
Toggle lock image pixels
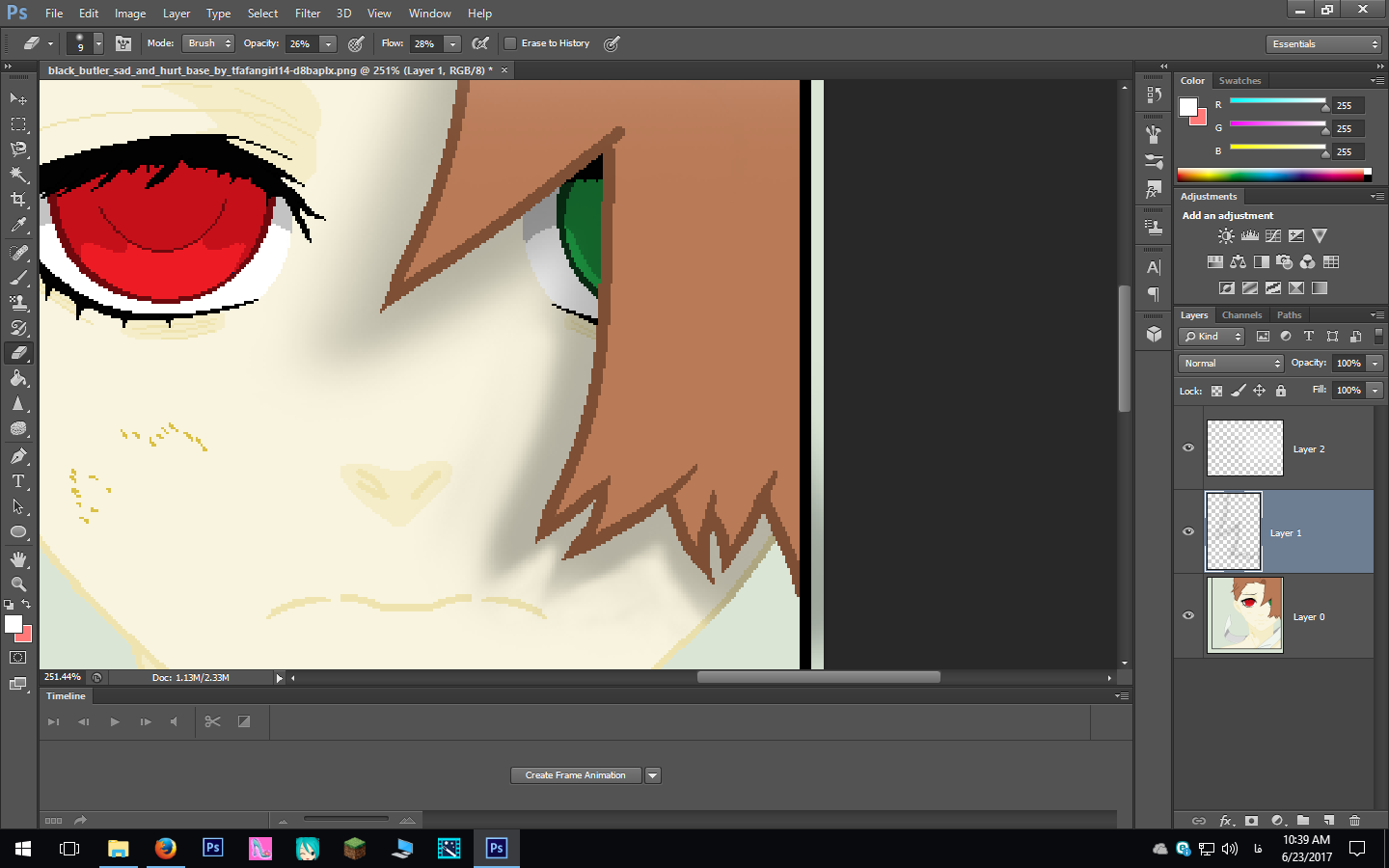pos(1239,391)
